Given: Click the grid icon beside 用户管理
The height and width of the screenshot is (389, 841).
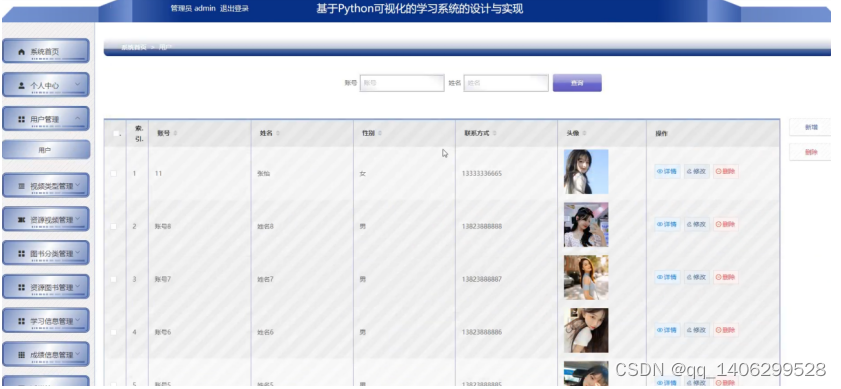Looking at the screenshot, I should [x=21, y=119].
